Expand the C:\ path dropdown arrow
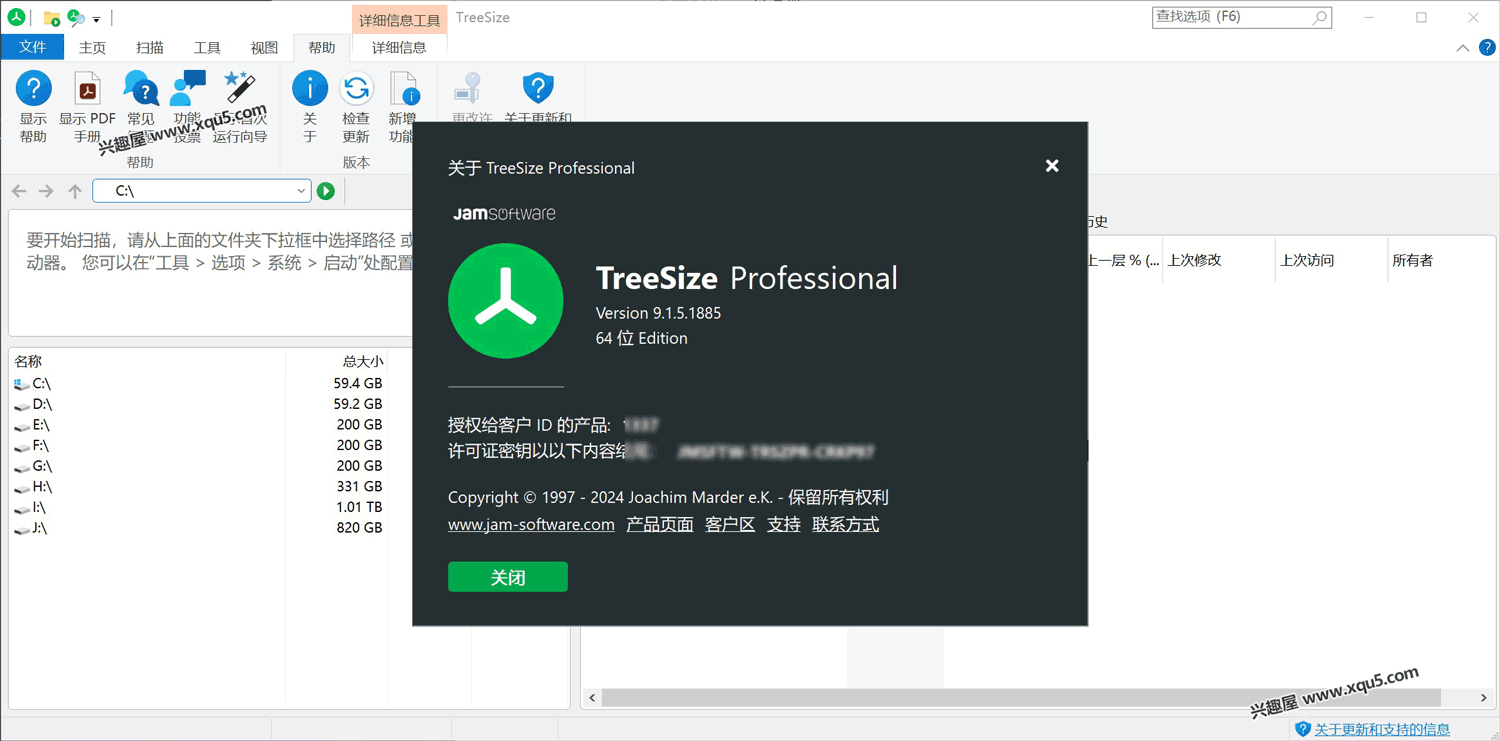This screenshot has width=1500, height=741. click(300, 191)
